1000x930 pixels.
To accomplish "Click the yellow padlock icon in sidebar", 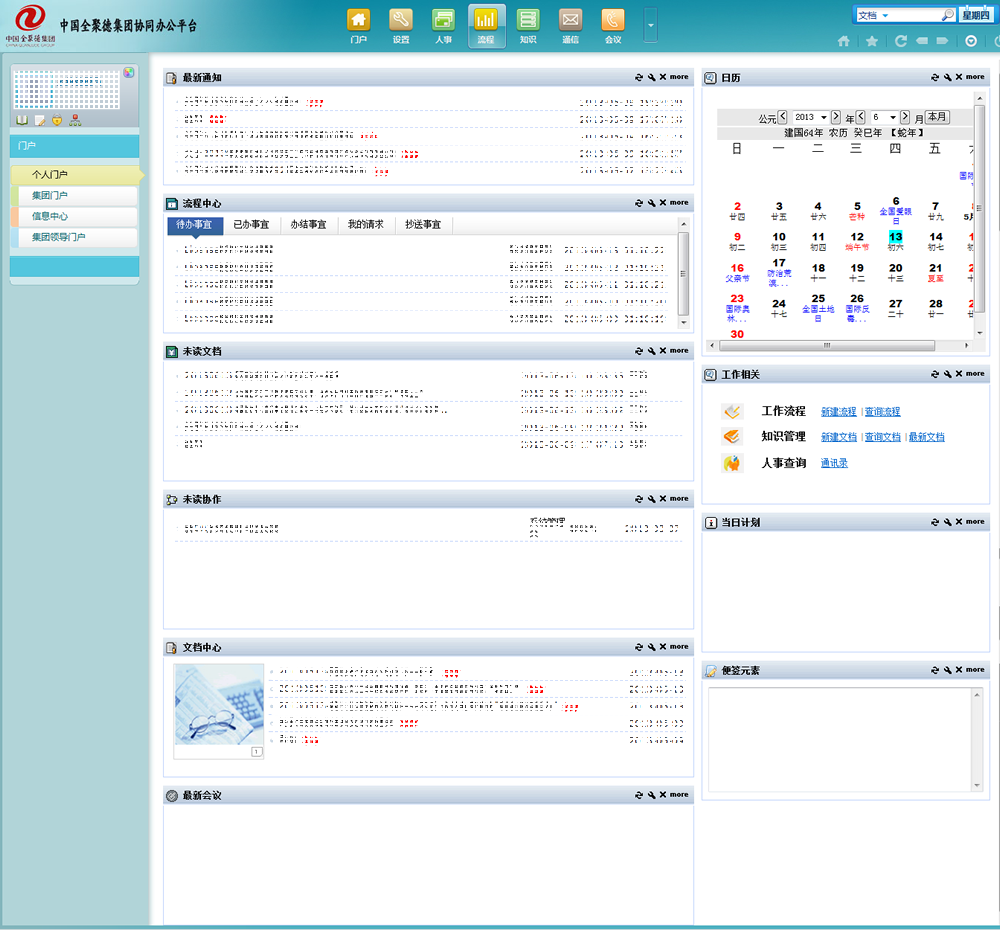I will 57,120.
